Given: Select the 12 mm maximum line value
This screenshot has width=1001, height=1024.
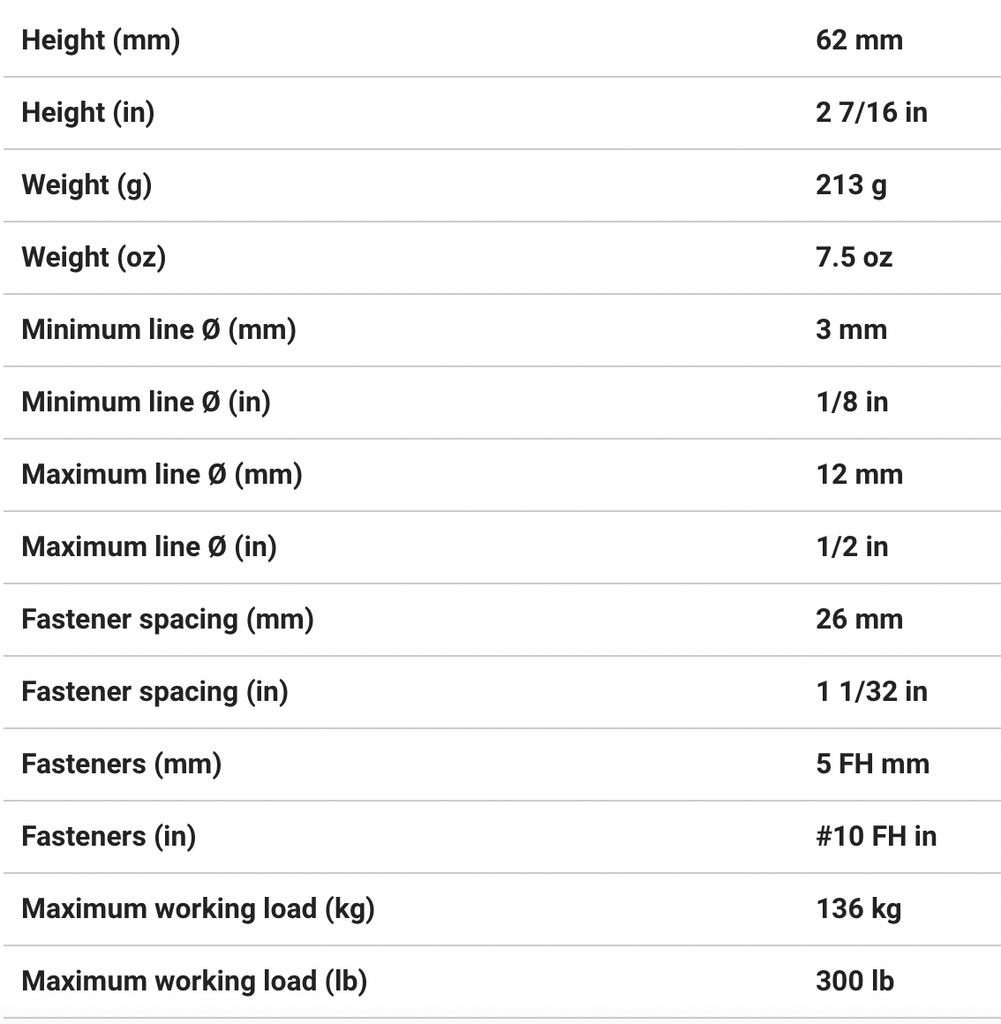Looking at the screenshot, I should (x=859, y=474).
